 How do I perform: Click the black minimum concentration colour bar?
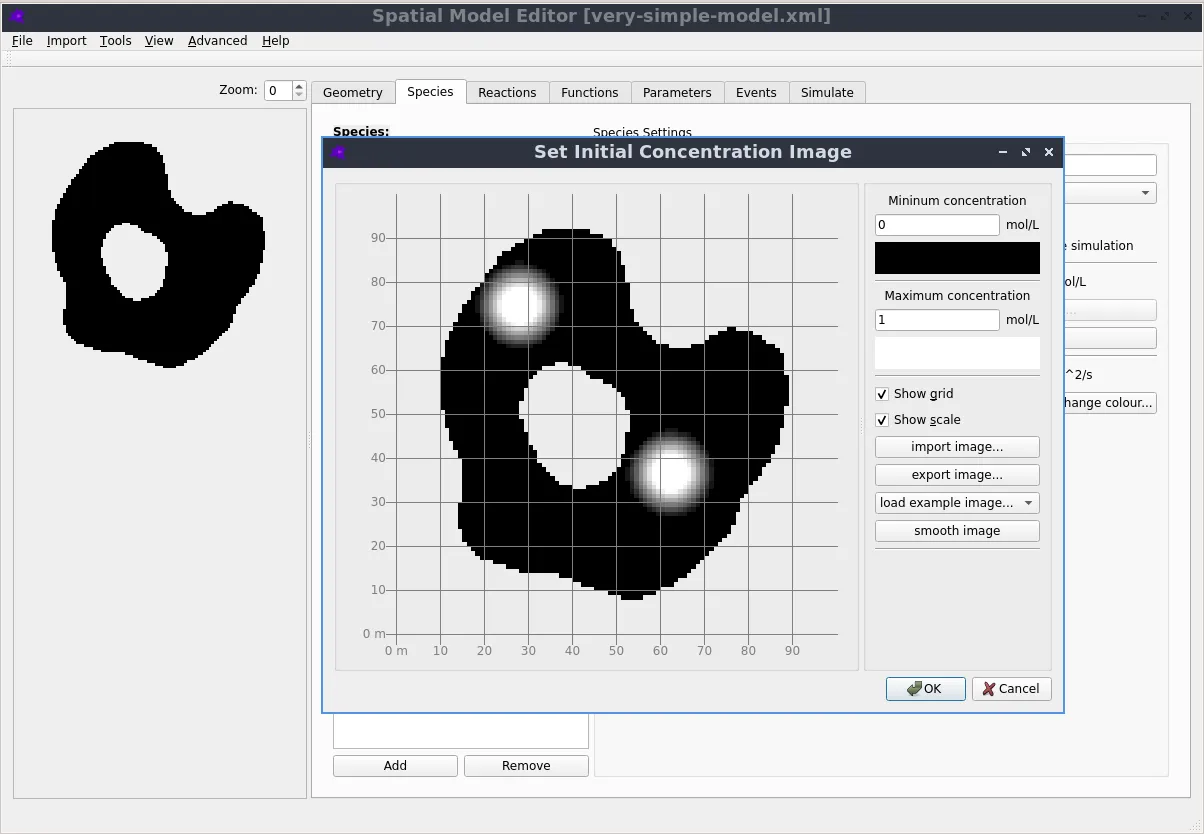click(x=957, y=258)
